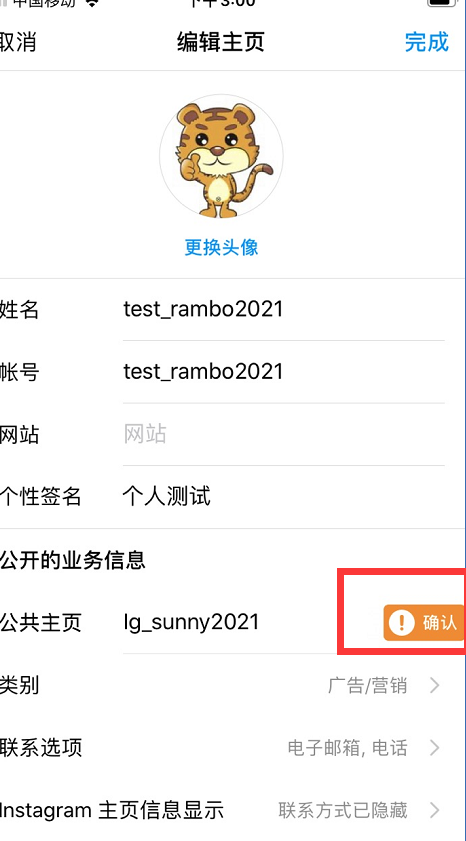Select the 公共主页 lg_sunny2021 entry
Screen dimensions: 466x841
(x=191, y=622)
